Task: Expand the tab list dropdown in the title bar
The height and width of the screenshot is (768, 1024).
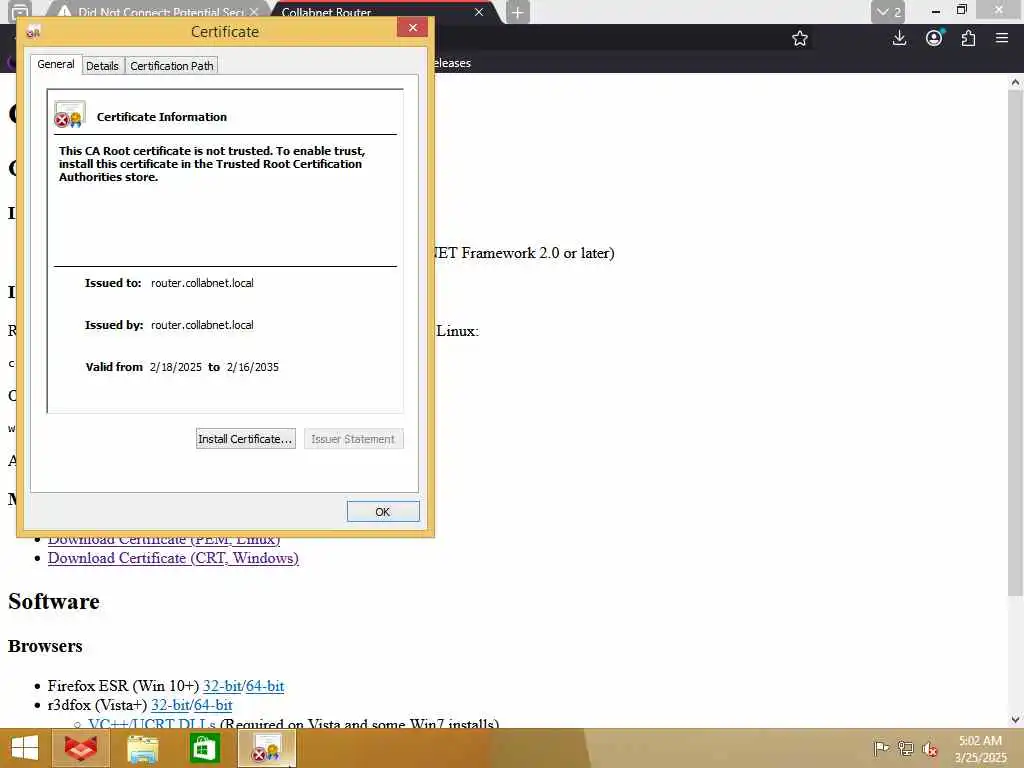Action: point(888,12)
